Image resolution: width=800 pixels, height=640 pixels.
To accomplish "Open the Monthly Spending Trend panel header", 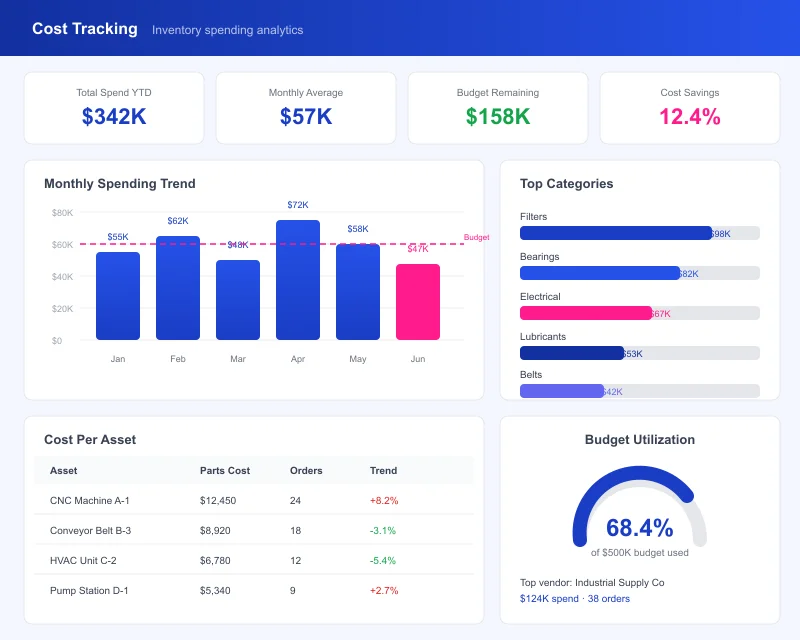I will [120, 184].
